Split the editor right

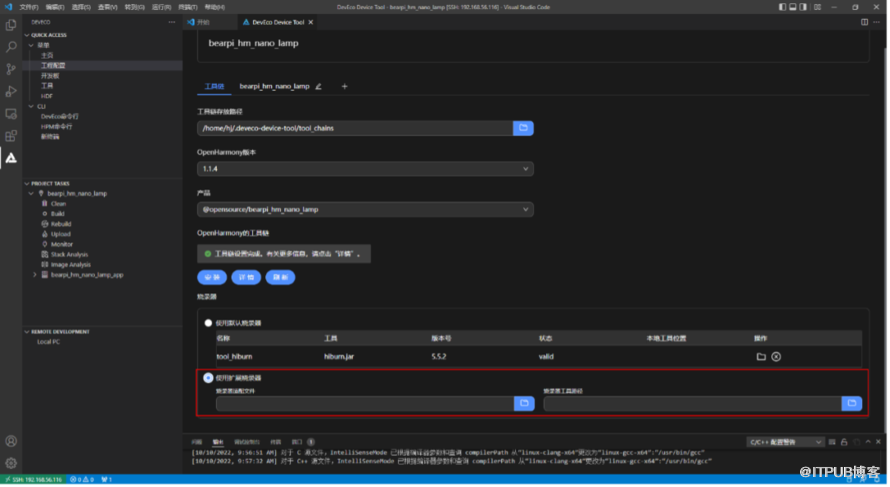(865, 22)
